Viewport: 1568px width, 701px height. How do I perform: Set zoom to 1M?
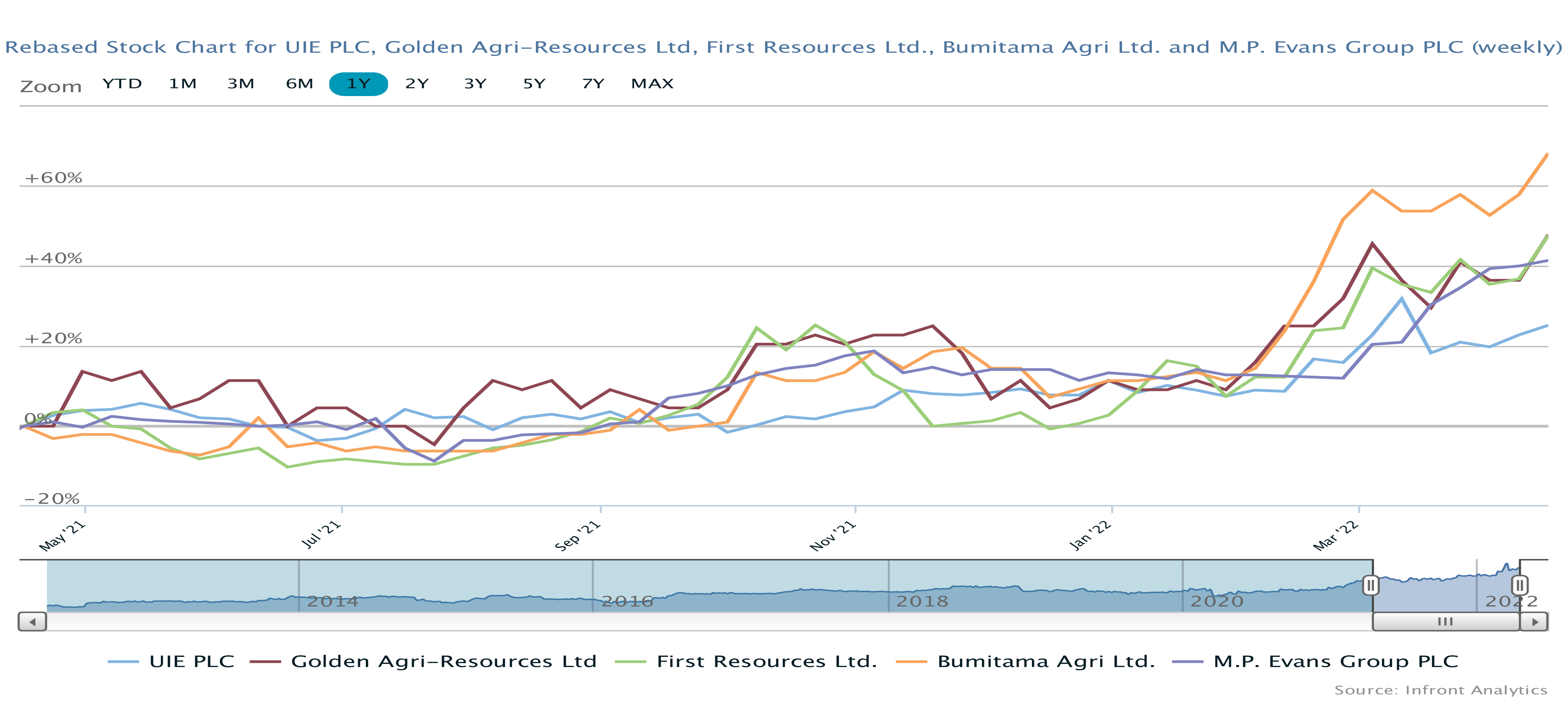click(183, 84)
